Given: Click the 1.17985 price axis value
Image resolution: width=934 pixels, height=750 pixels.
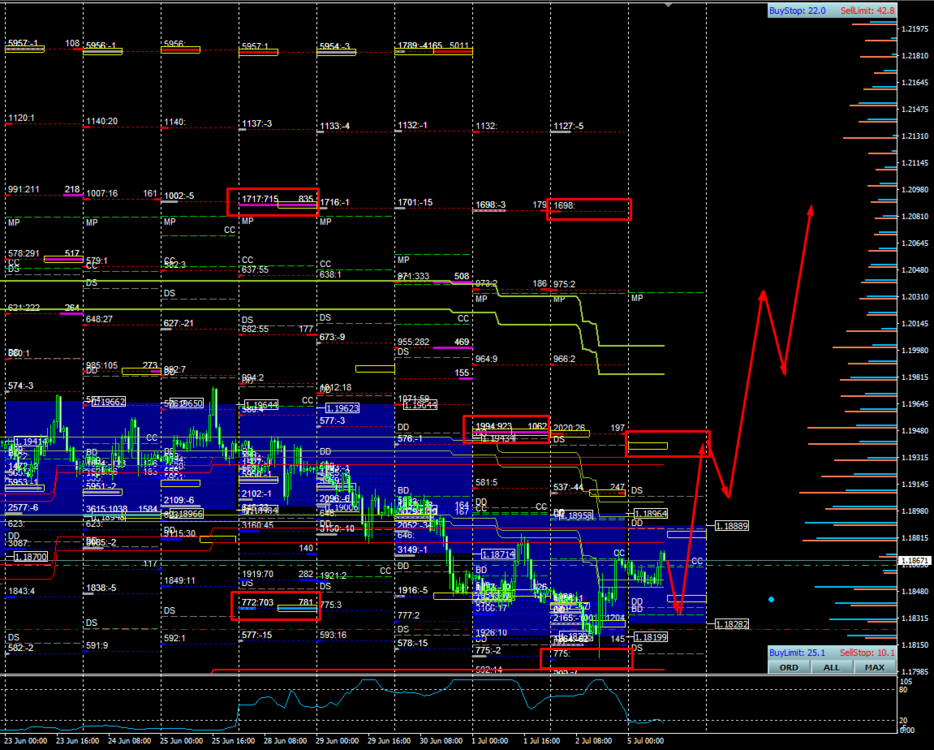Looking at the screenshot, I should [x=916, y=672].
